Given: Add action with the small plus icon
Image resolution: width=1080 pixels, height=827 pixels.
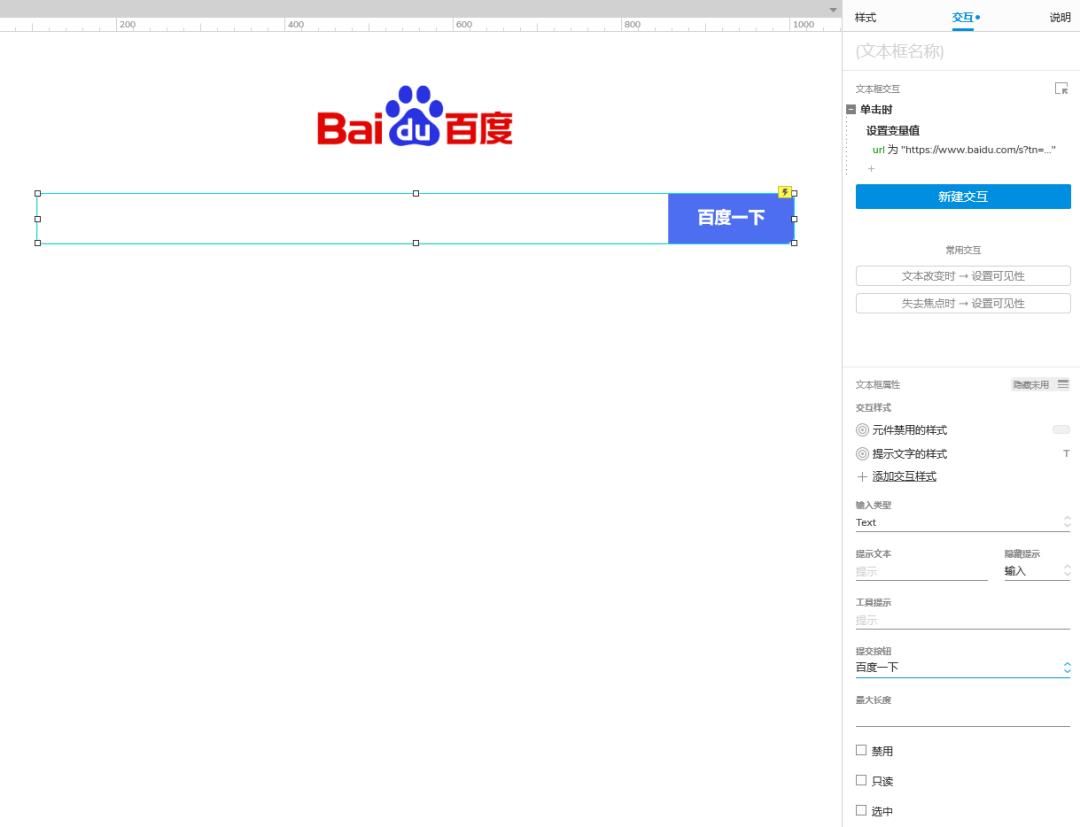Looking at the screenshot, I should tap(871, 169).
